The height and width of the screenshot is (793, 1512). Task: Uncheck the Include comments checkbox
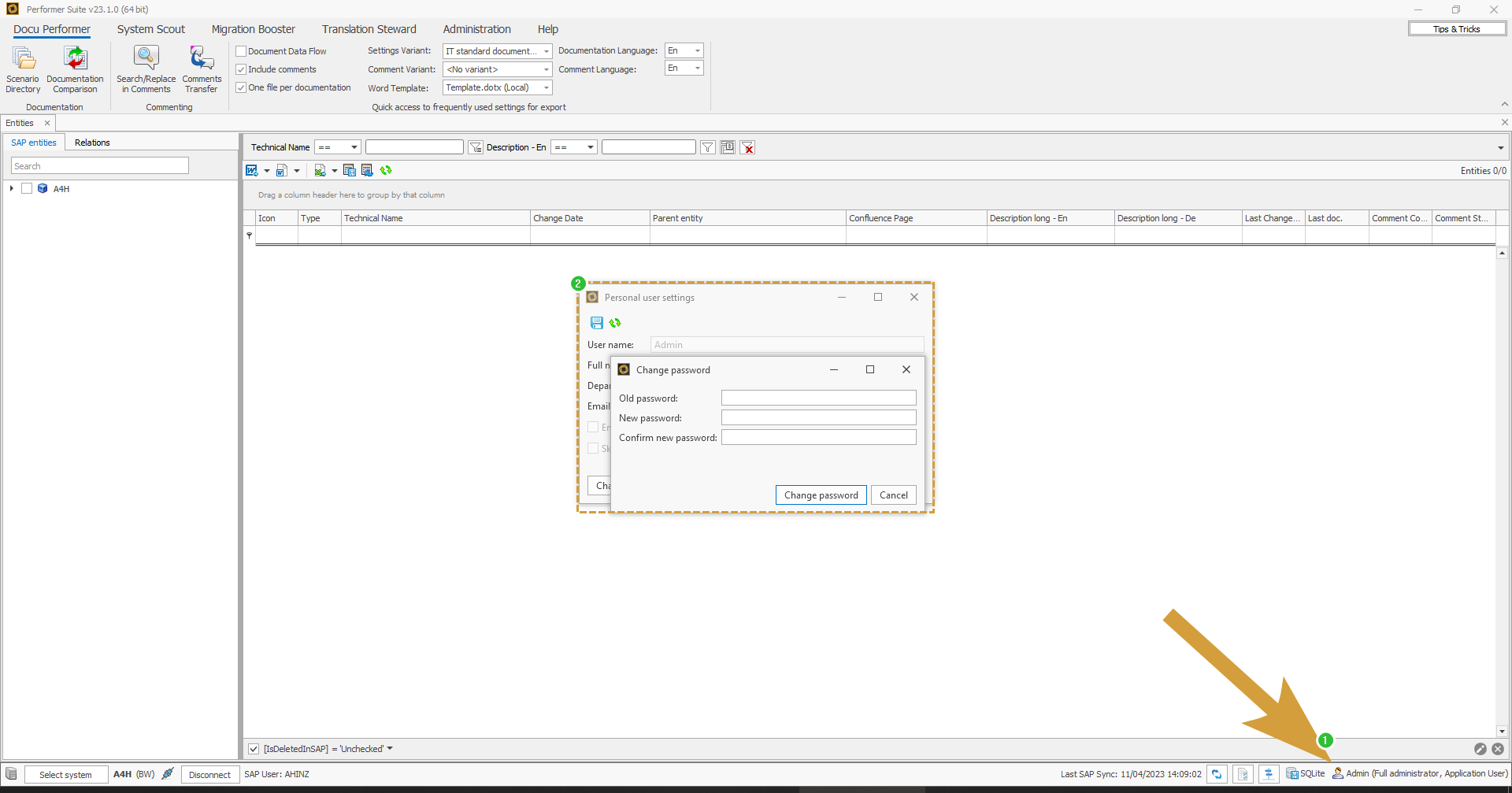point(242,69)
